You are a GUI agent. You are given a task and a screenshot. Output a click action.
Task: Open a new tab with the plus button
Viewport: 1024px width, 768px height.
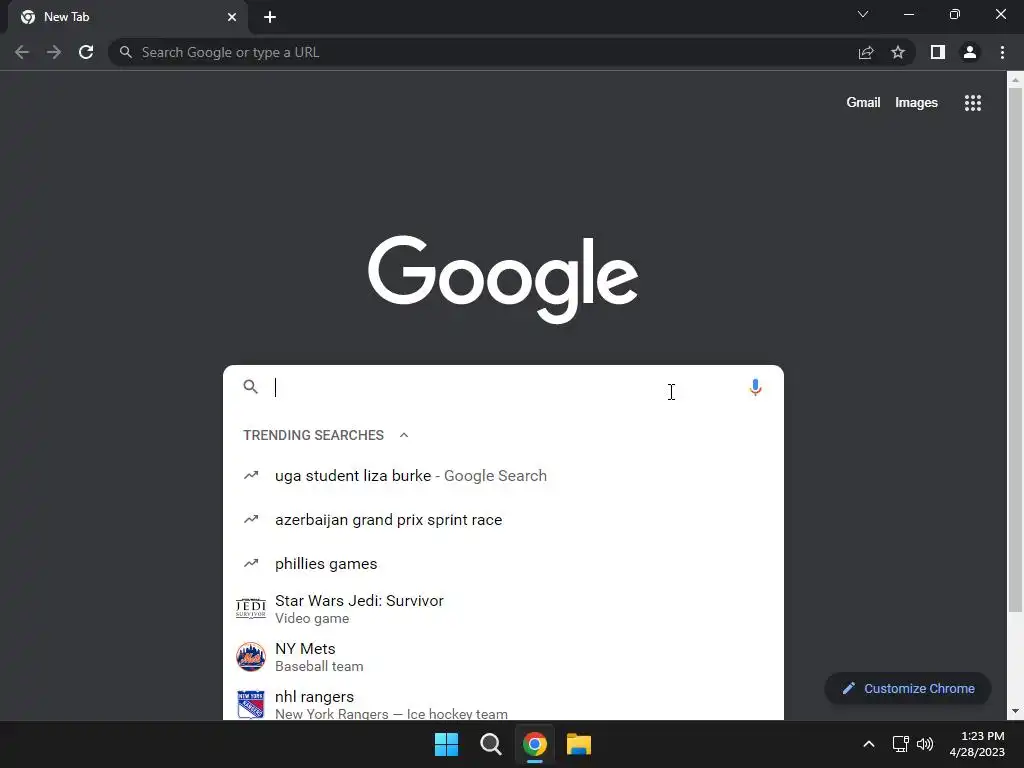point(270,17)
